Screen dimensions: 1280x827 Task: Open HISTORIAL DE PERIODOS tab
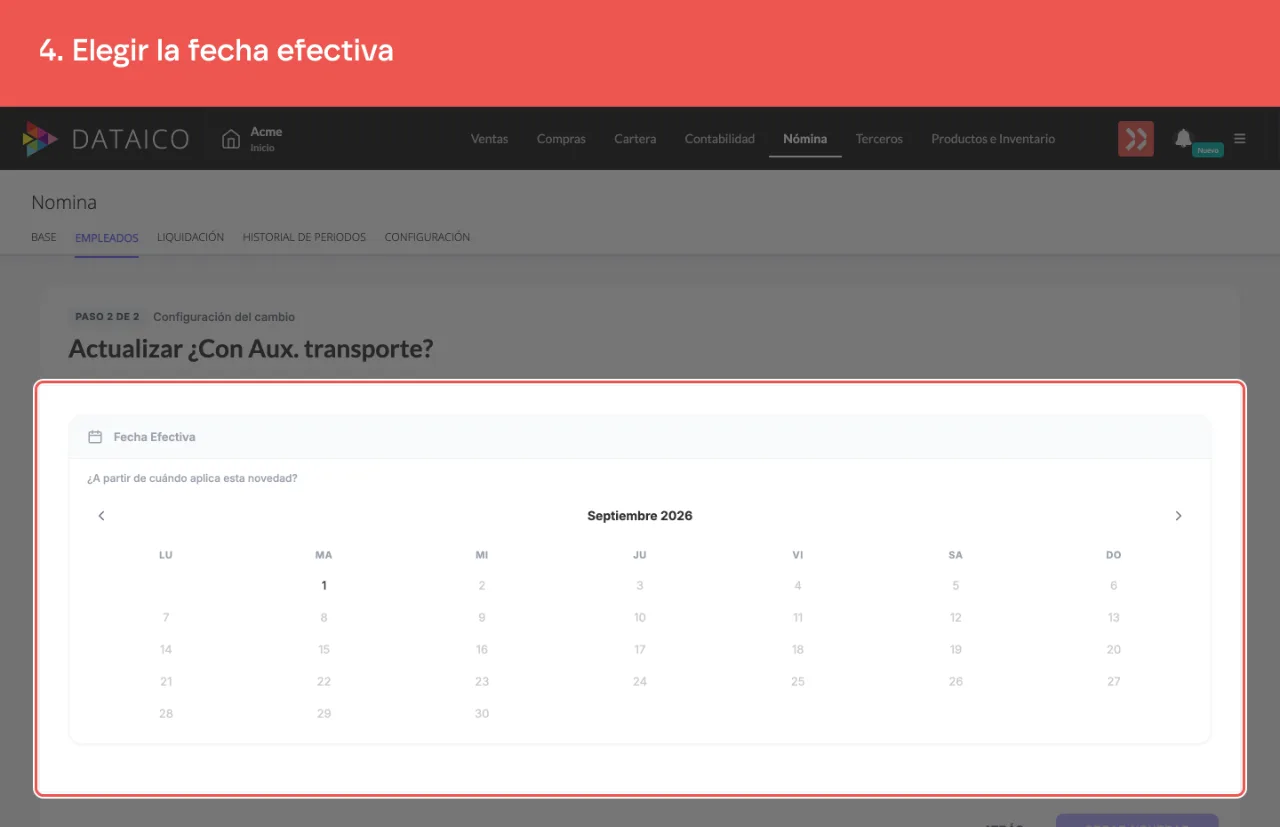(304, 237)
